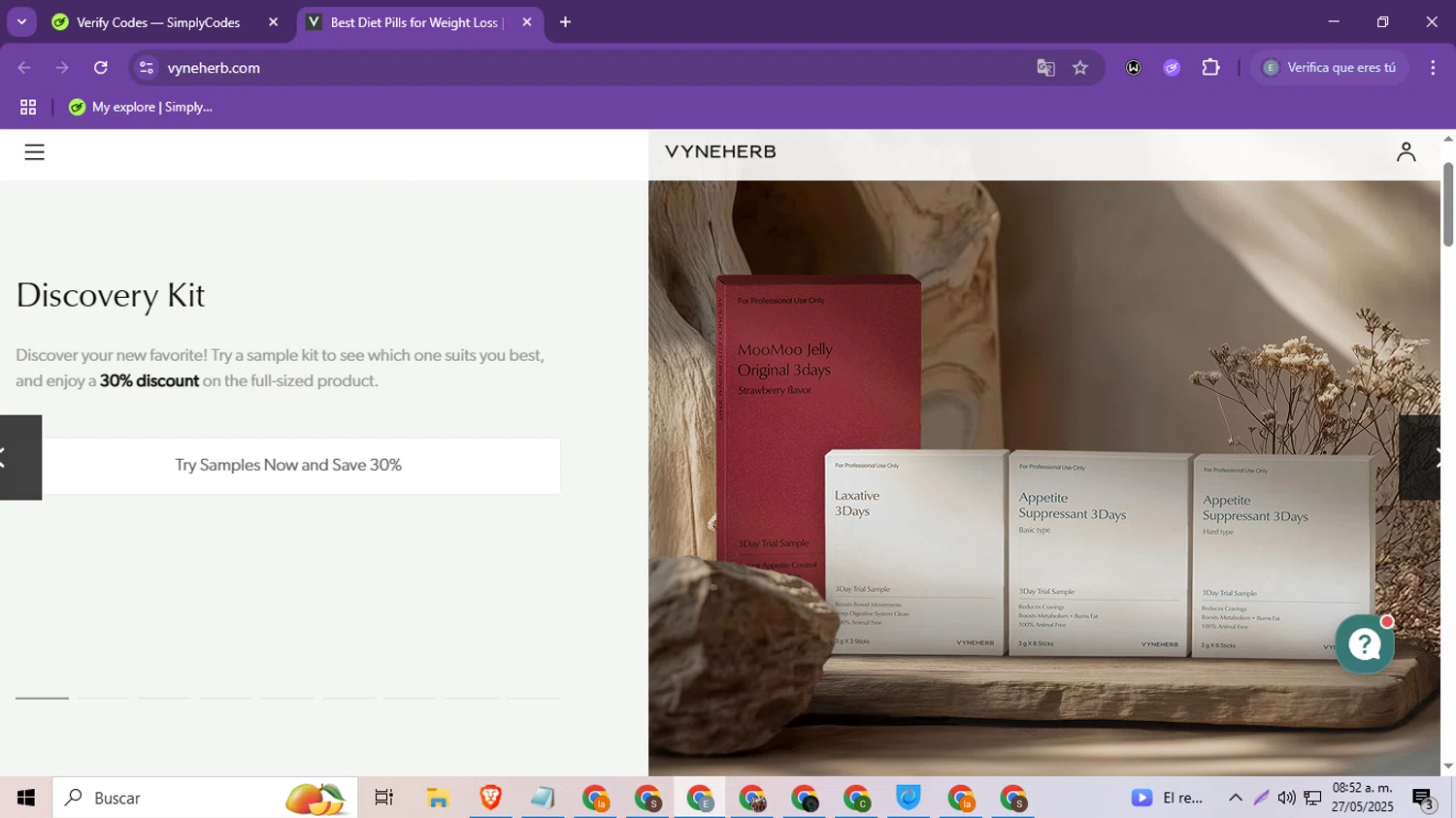Screen dimensions: 1456x818
Task: Click the Buscar taskbar search box
Action: tap(205, 798)
